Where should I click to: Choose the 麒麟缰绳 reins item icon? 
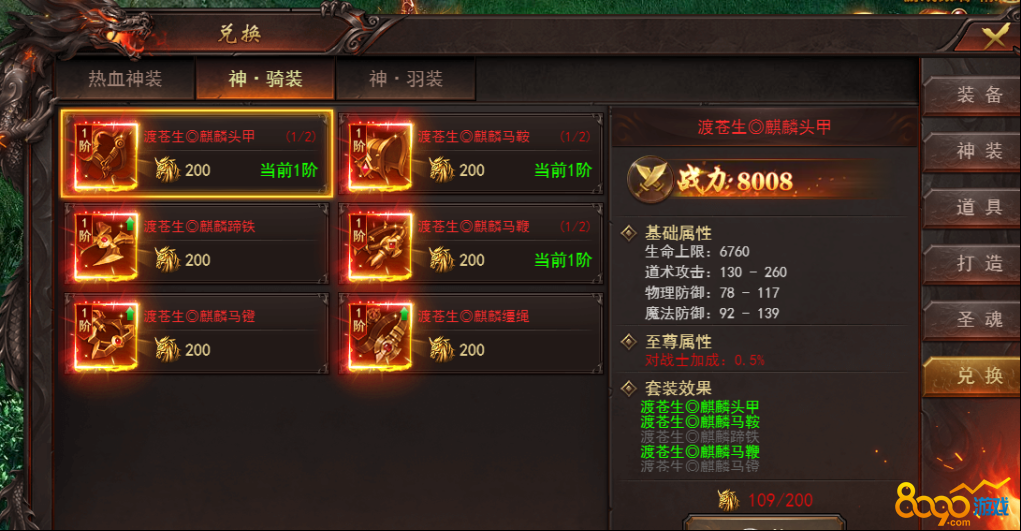coord(380,336)
